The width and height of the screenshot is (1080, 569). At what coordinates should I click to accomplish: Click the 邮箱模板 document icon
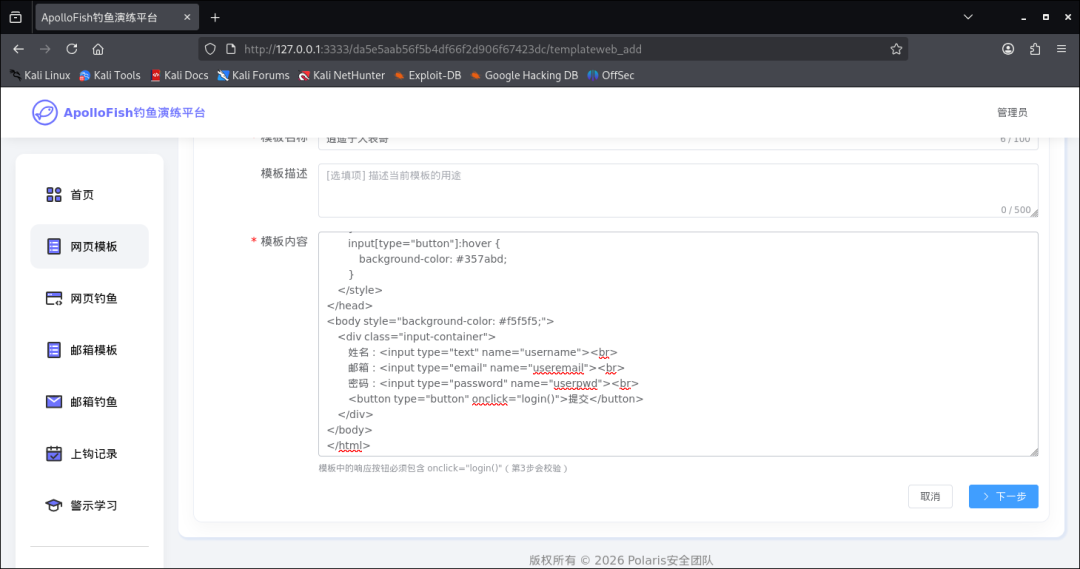click(x=54, y=350)
